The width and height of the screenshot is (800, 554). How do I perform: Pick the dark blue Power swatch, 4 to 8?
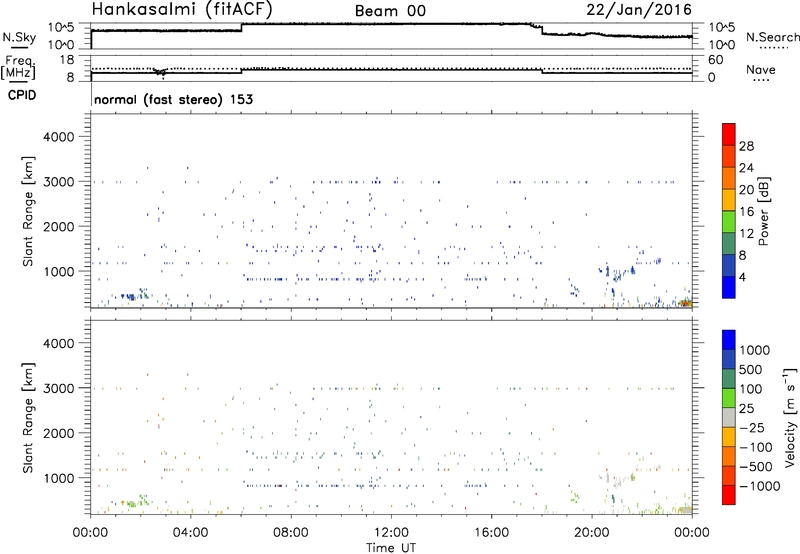pos(729,265)
